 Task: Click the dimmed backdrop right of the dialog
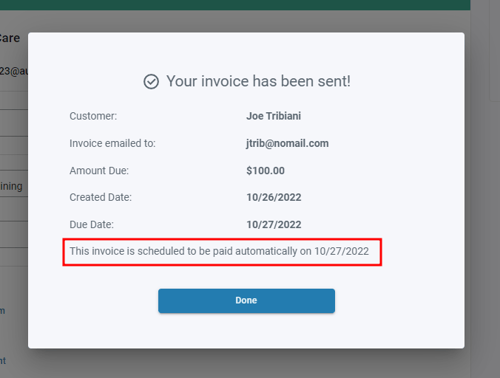click(x=482, y=200)
